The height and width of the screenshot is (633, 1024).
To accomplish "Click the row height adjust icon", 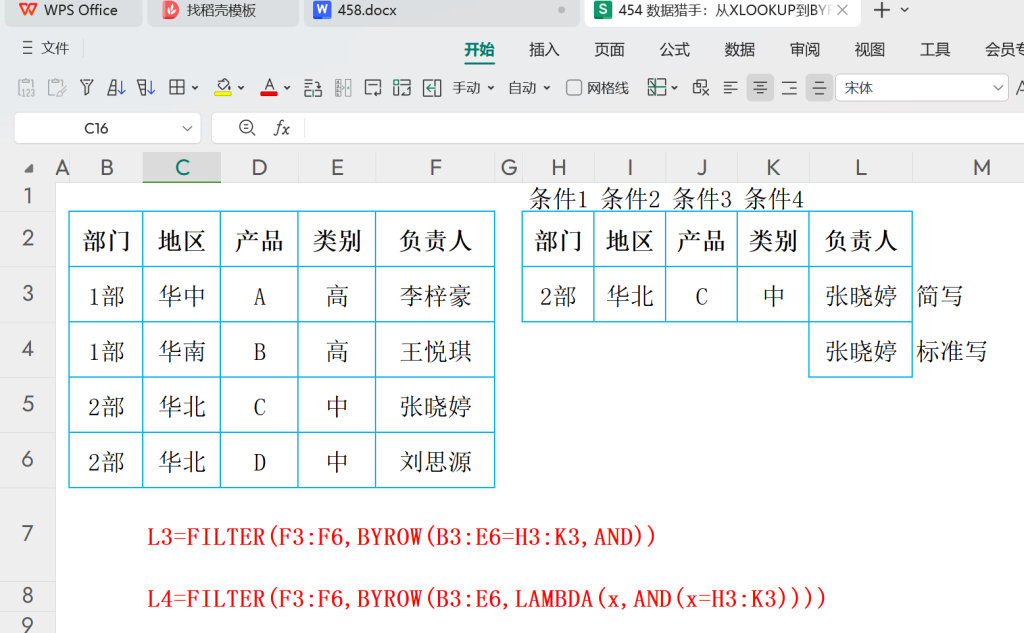I will tap(313, 88).
